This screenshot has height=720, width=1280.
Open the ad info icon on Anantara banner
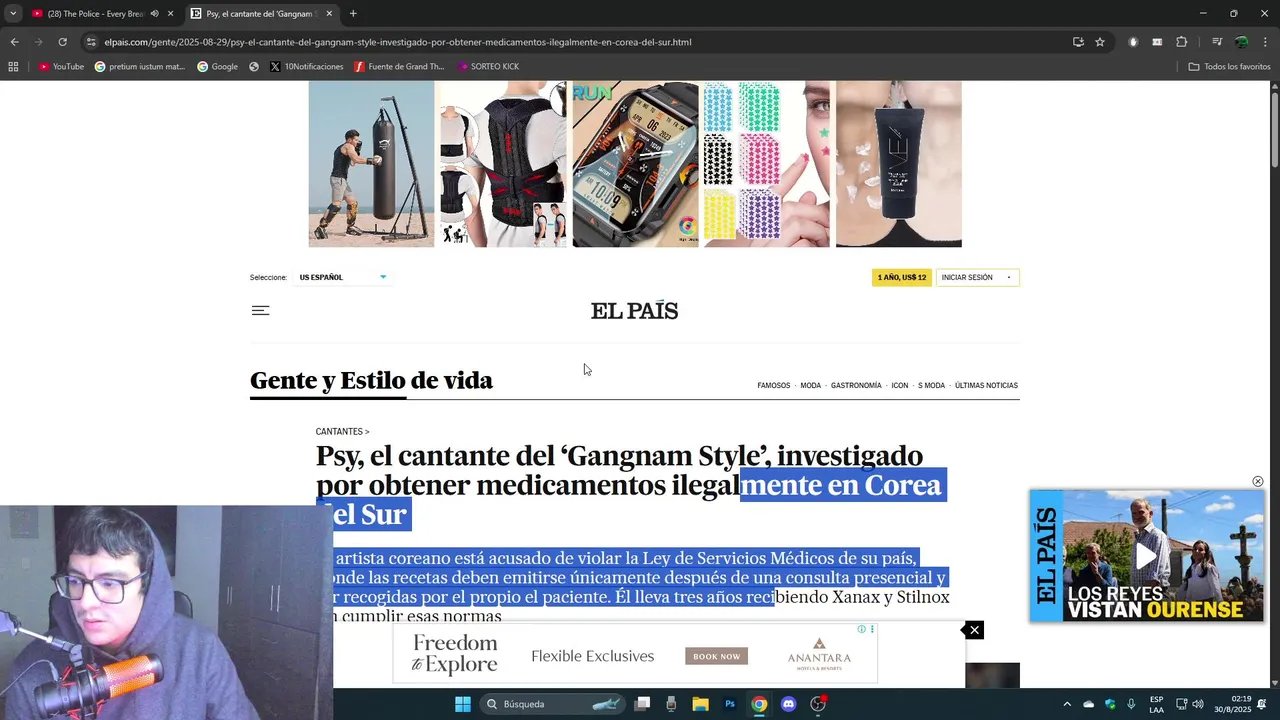861,629
